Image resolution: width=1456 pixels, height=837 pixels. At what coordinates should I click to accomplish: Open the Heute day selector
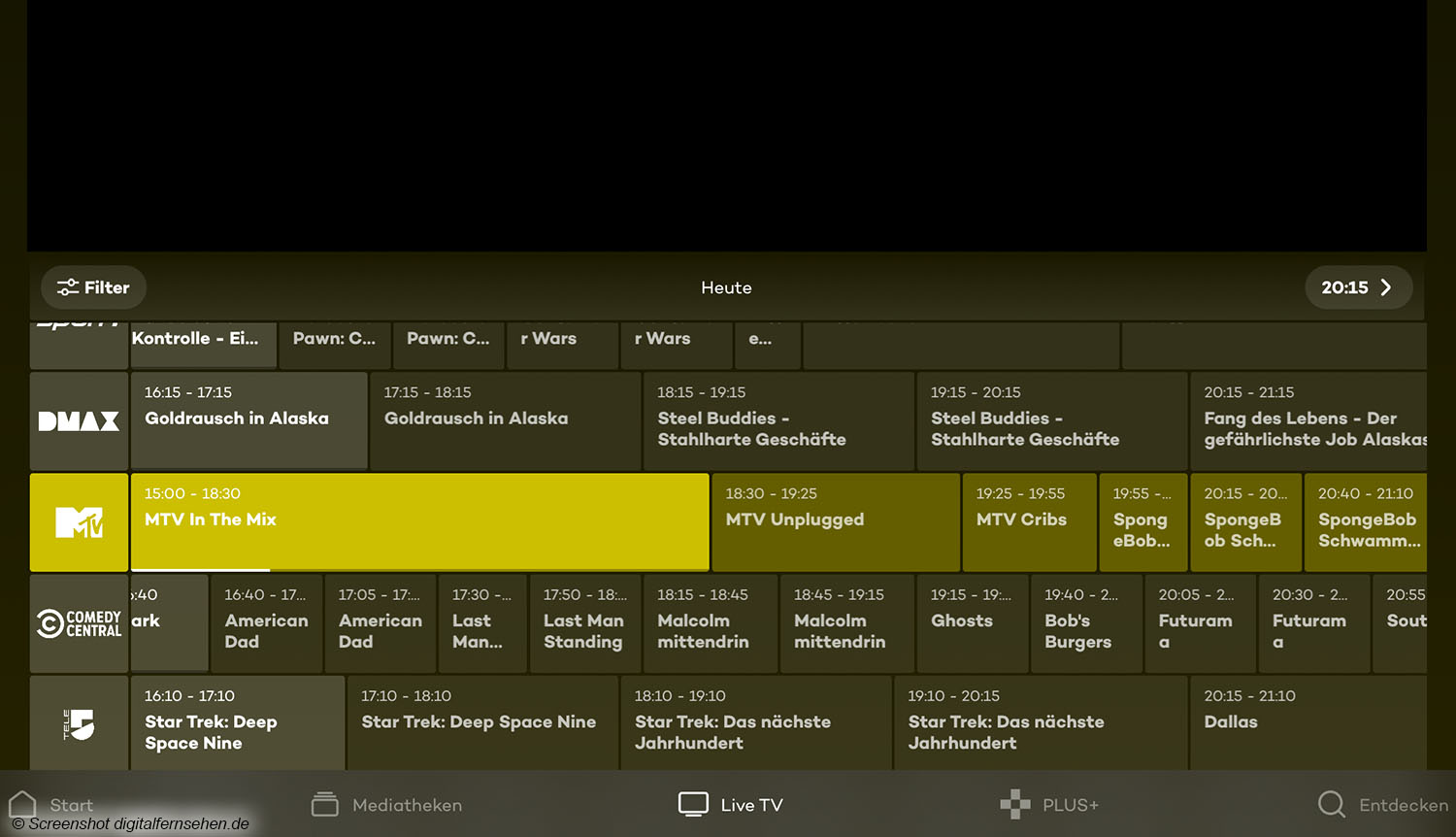(x=726, y=287)
